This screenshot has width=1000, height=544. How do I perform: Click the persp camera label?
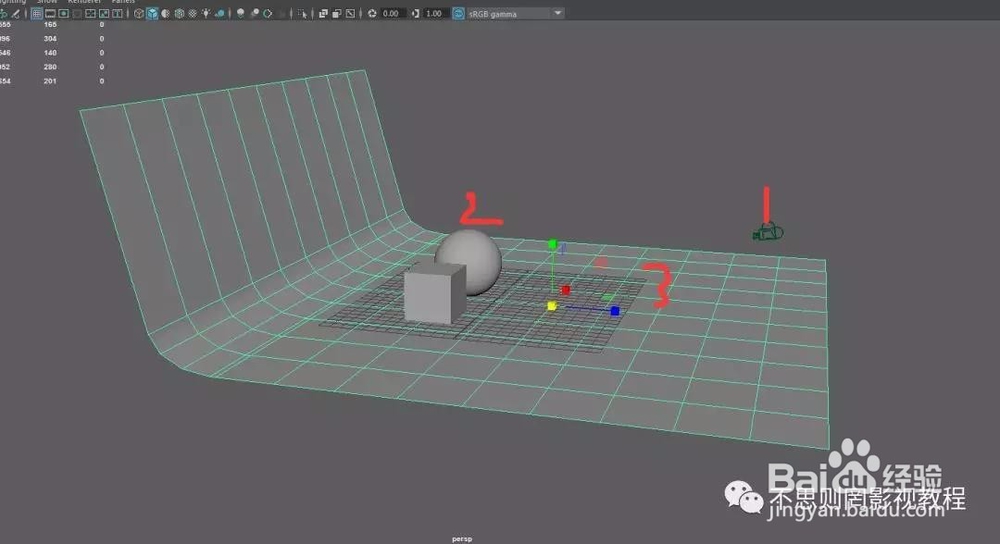pyautogui.click(x=462, y=539)
